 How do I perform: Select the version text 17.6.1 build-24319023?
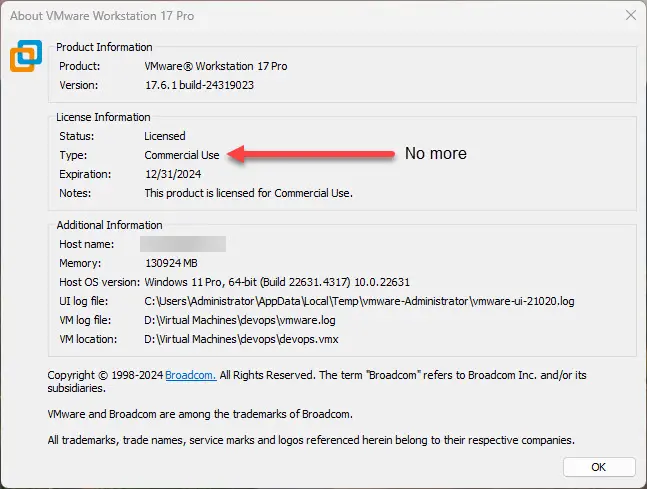pos(199,85)
